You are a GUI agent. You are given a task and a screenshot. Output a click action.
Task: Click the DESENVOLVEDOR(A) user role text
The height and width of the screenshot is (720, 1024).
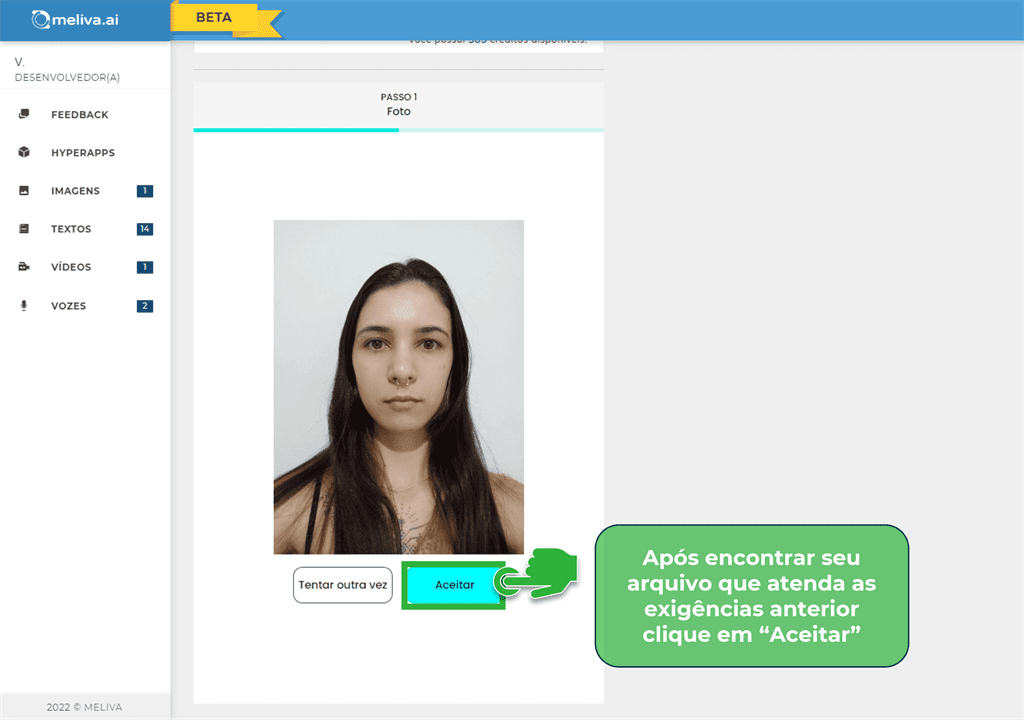[x=67, y=77]
